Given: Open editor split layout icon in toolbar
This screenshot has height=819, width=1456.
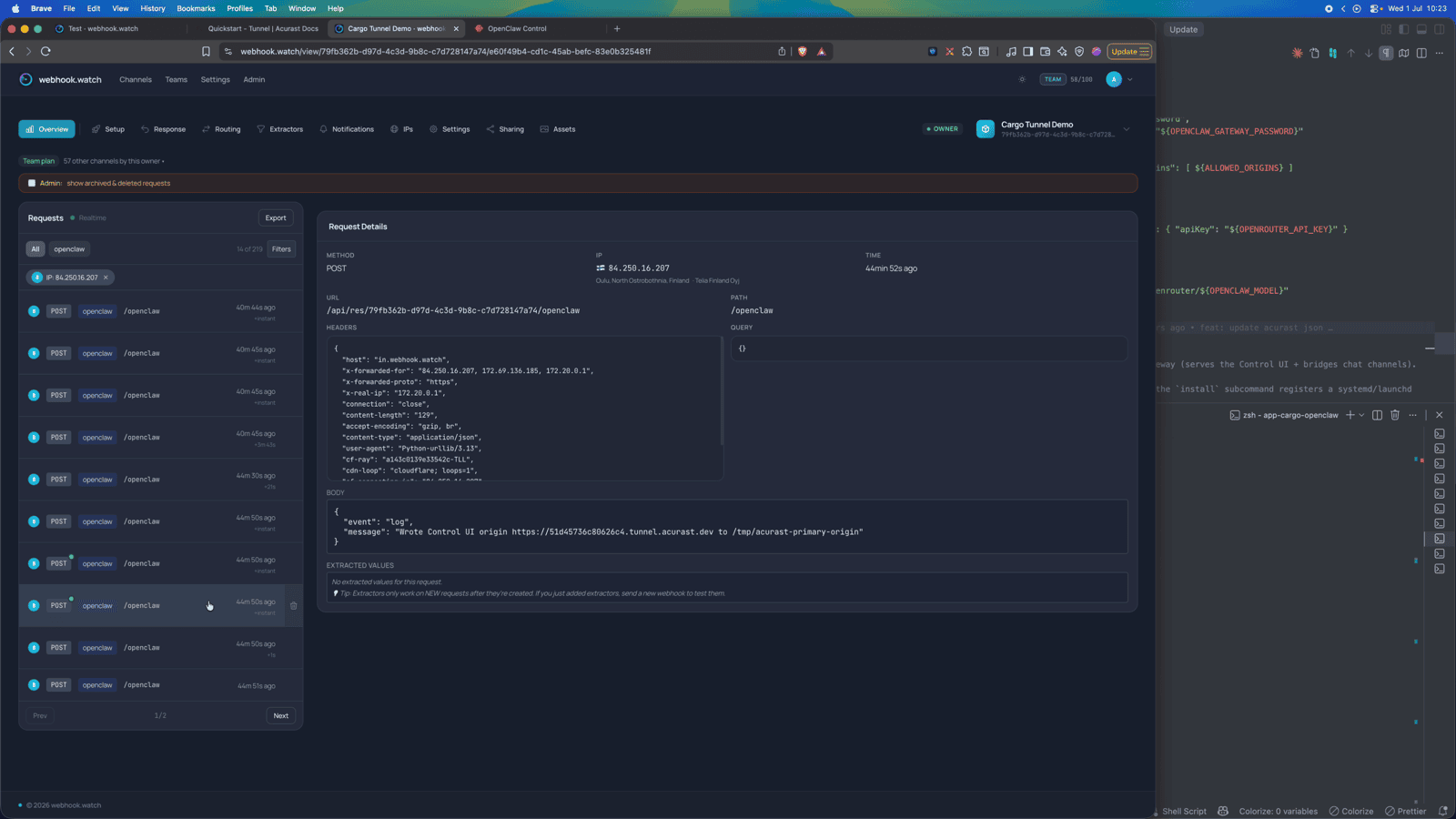Looking at the screenshot, I should click(1421, 53).
